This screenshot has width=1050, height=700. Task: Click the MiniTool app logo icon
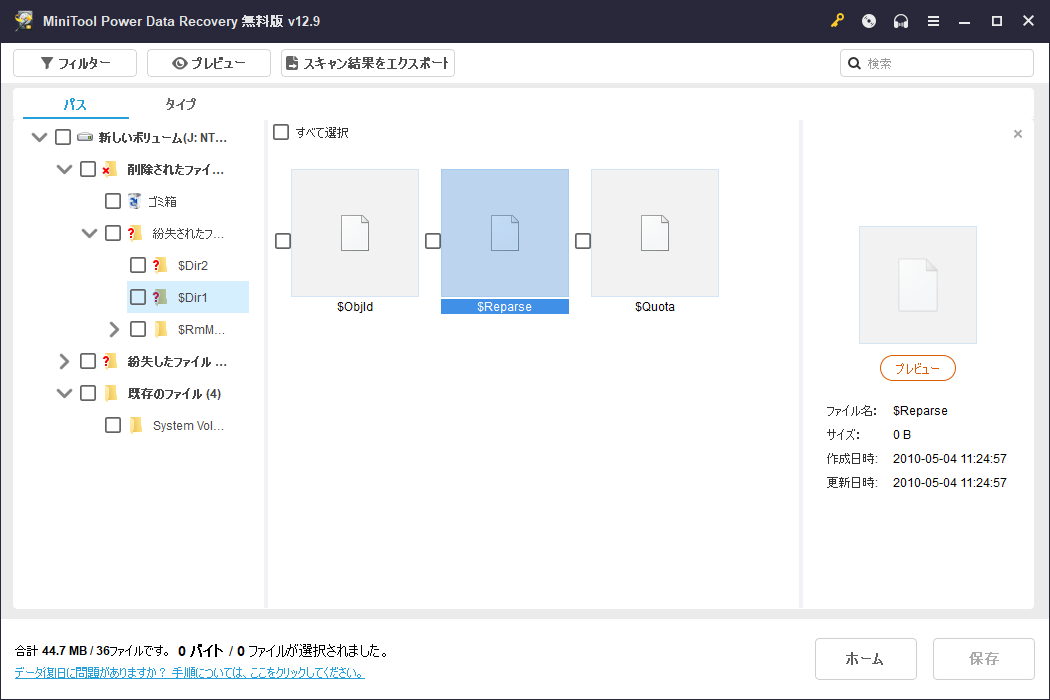pos(24,20)
